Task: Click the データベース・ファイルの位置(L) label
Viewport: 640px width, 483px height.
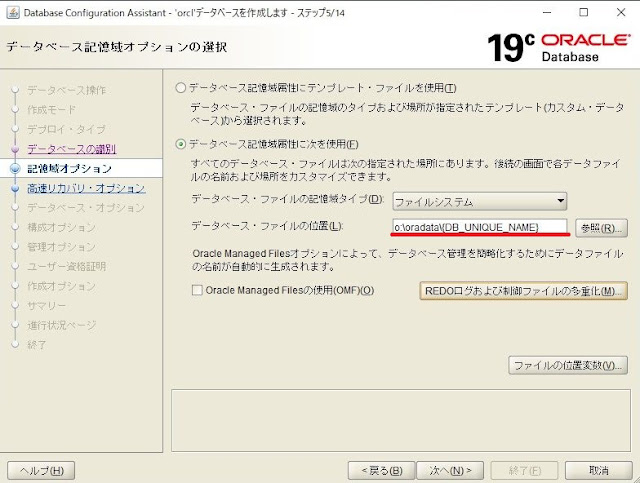Action: click(x=267, y=226)
